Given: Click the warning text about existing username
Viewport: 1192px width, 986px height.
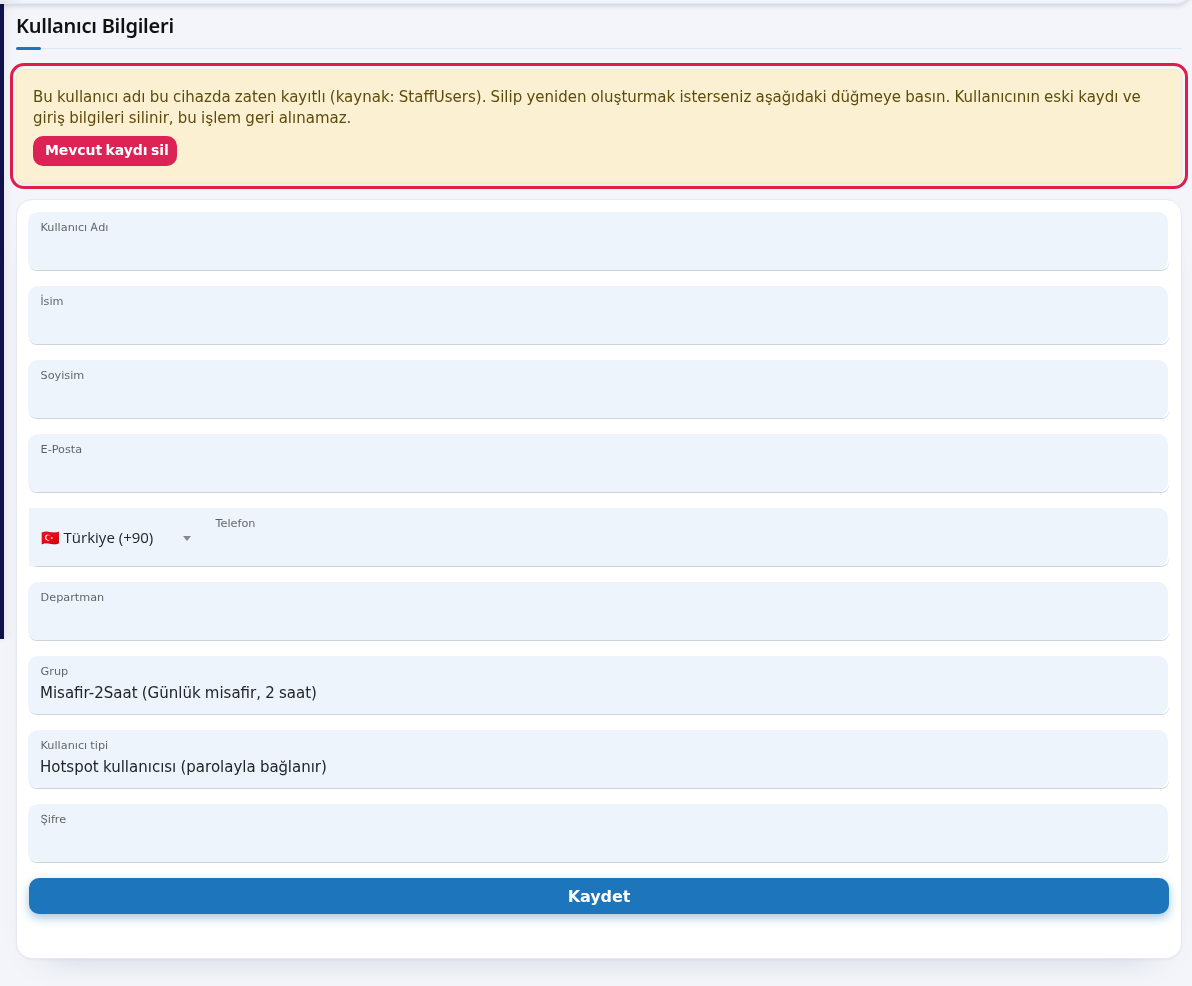Looking at the screenshot, I should (586, 107).
